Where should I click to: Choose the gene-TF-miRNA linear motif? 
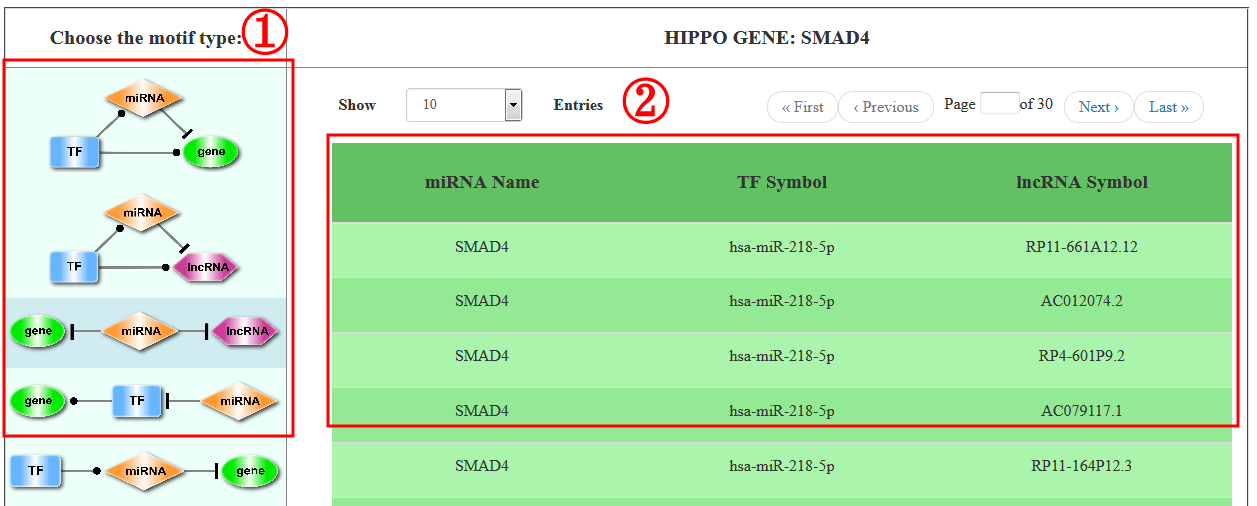(x=145, y=401)
